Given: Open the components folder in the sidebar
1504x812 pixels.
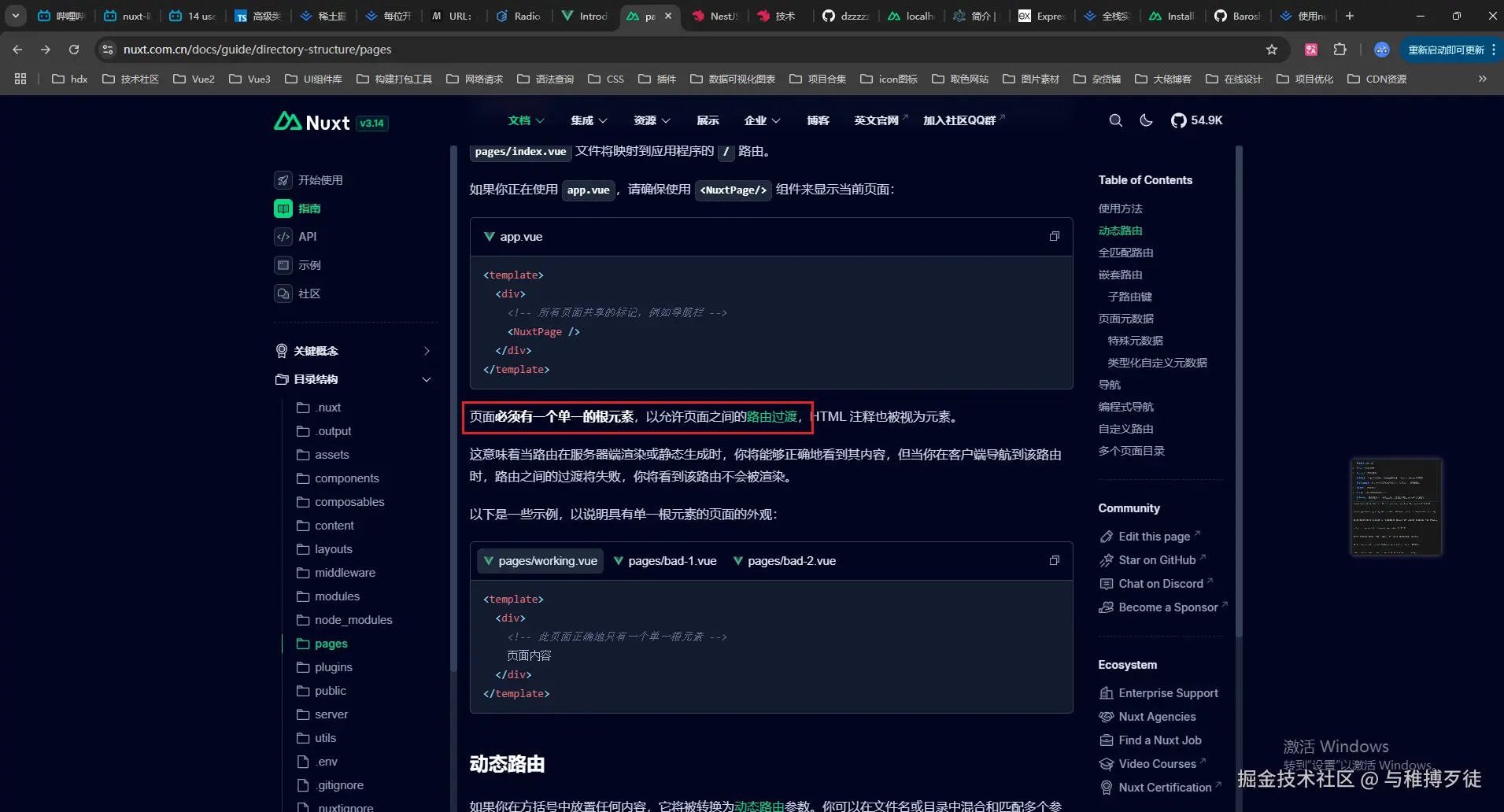Looking at the screenshot, I should pyautogui.click(x=338, y=478).
